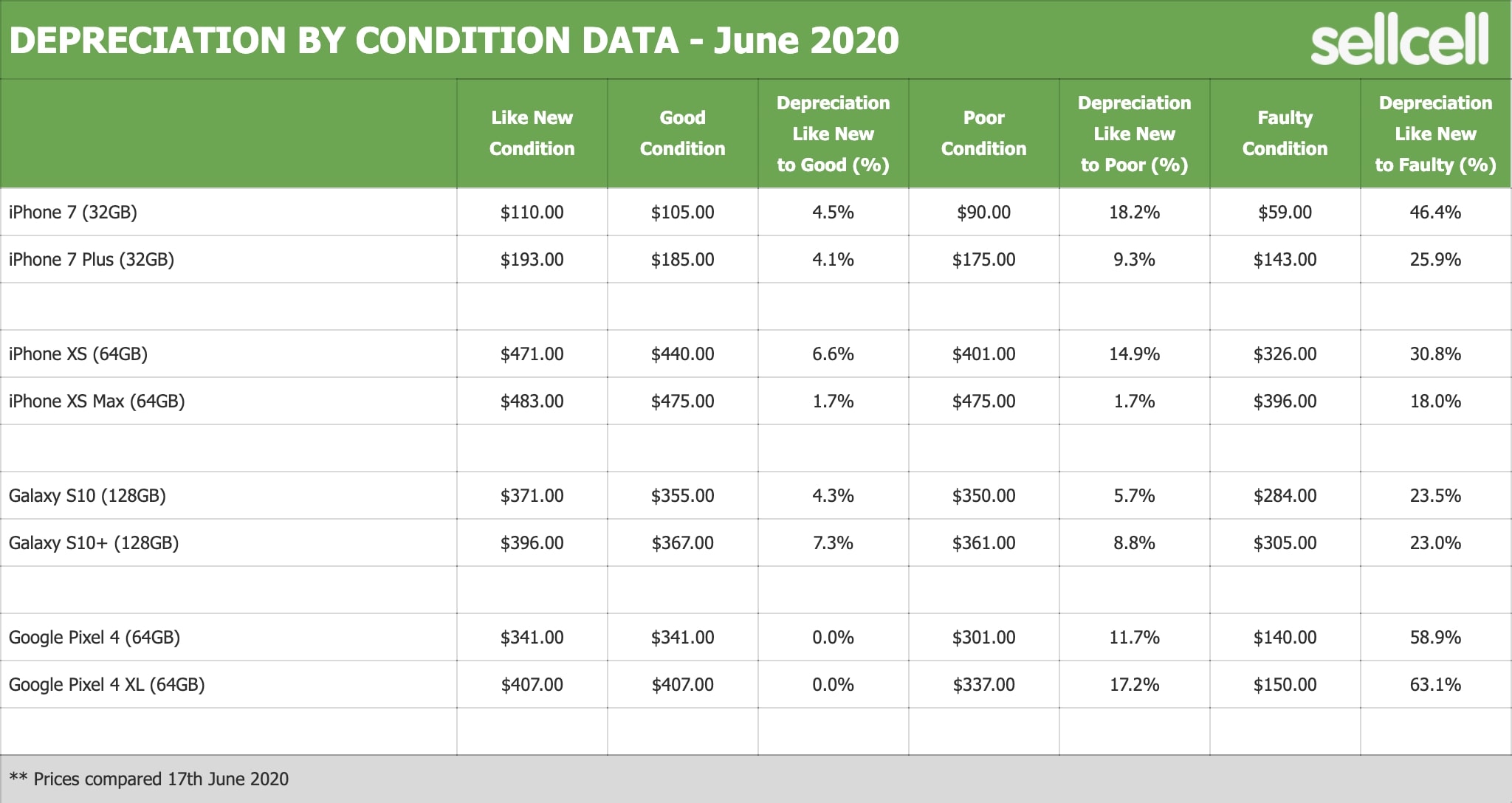The width and height of the screenshot is (1512, 803).
Task: Click the Depreciation Like New to Faulty header
Action: click(x=1435, y=134)
